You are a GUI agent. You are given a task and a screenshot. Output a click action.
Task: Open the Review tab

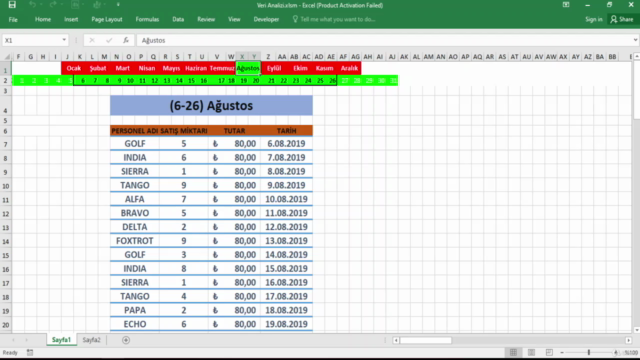click(x=206, y=19)
